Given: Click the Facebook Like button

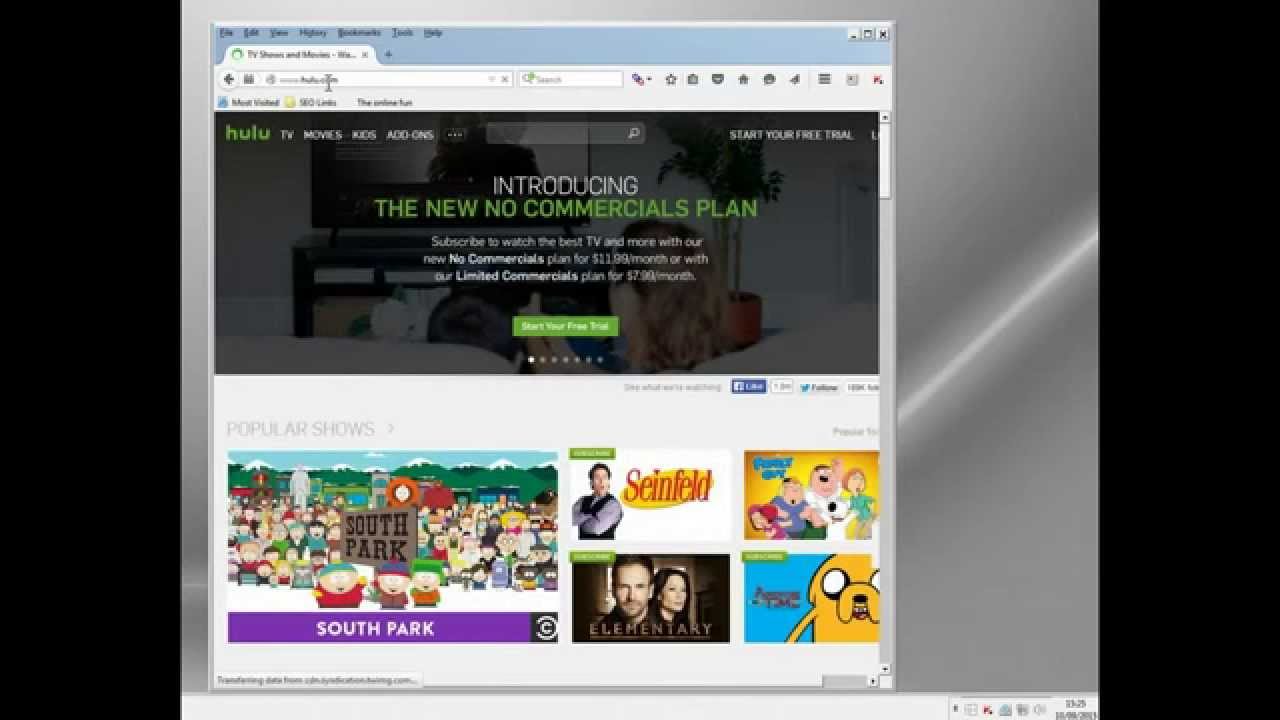Looking at the screenshot, I should coord(749,387).
